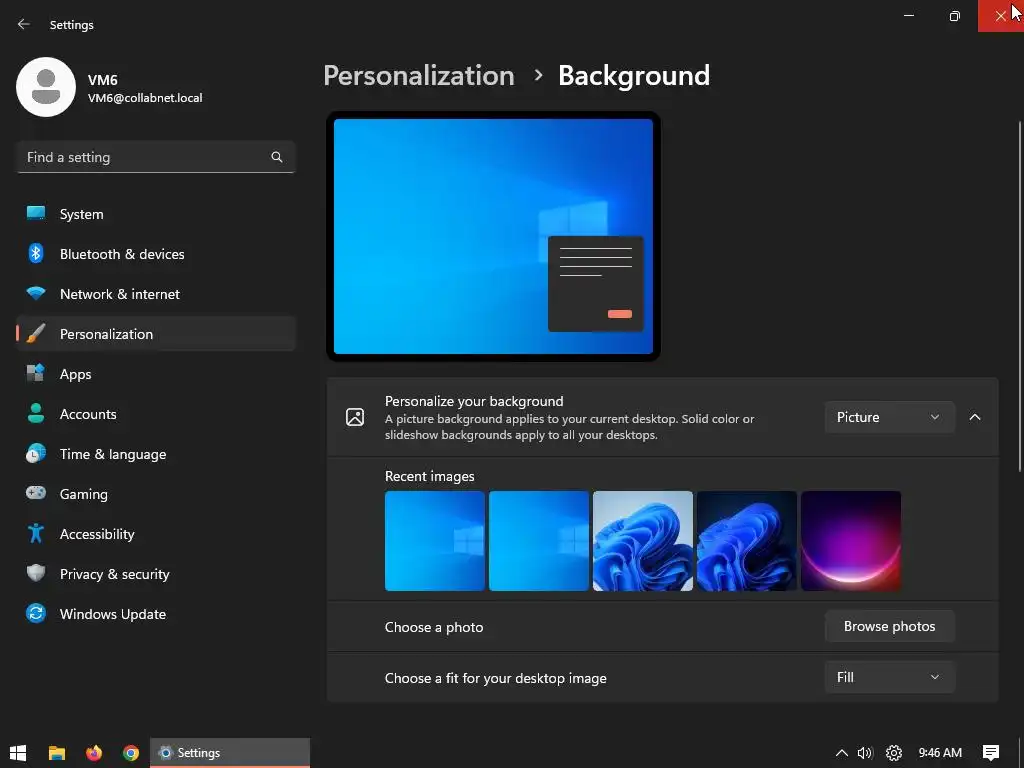Open the Fill fit dropdown
Image resolution: width=1024 pixels, height=768 pixels.
coord(889,677)
